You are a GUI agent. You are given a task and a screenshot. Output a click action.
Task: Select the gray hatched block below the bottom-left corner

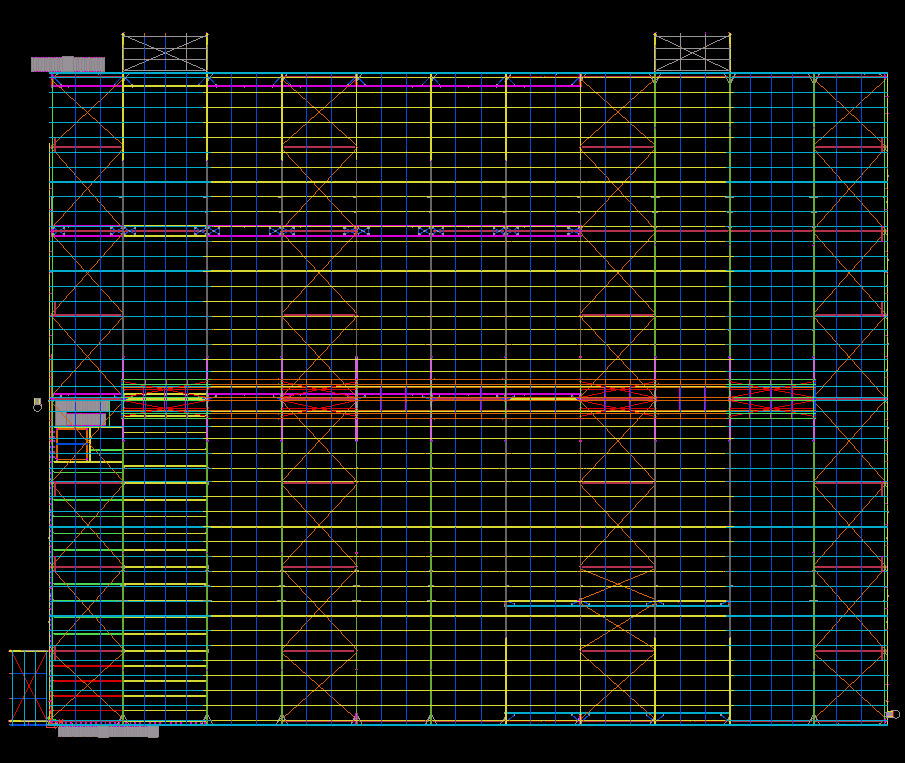108,732
